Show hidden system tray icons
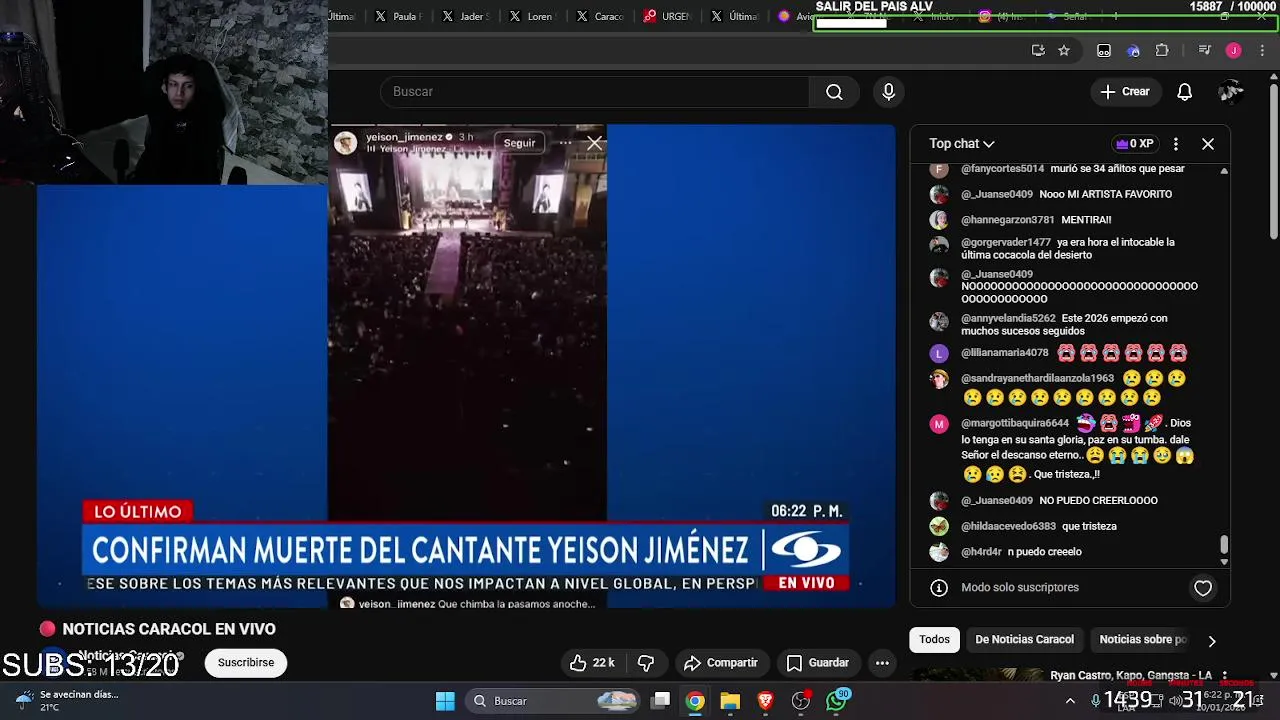This screenshot has height=720, width=1280. [1070, 701]
